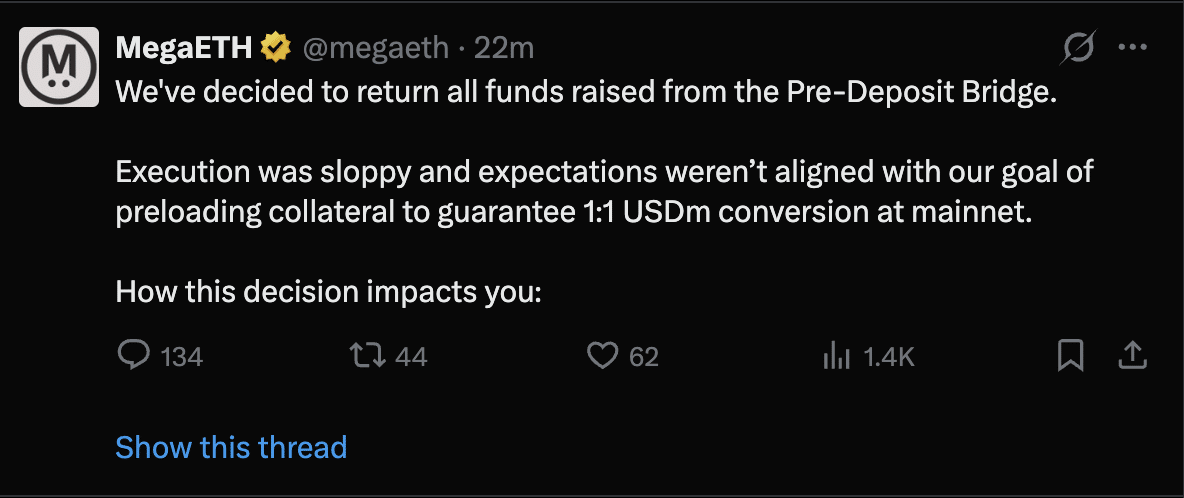The height and width of the screenshot is (498, 1184).
Task: Click the 44 reposts count
Action: (x=411, y=356)
